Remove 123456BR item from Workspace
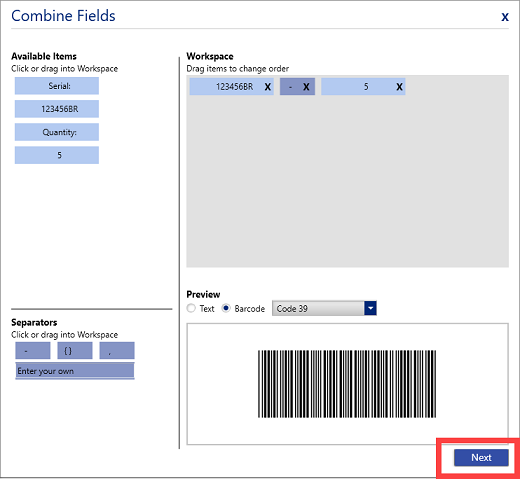 pyautogui.click(x=267, y=87)
